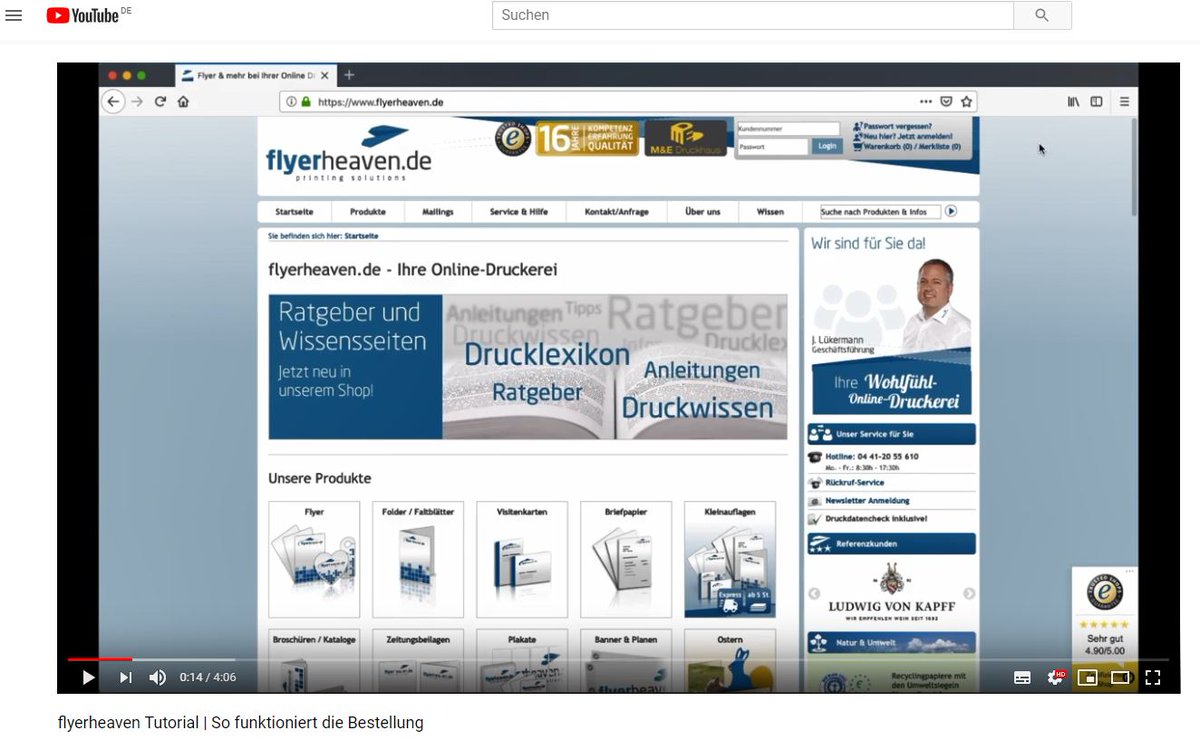This screenshot has width=1200, height=740.
Task: Click Neu hier? Jetzt anmelden! link
Action: tap(902, 137)
